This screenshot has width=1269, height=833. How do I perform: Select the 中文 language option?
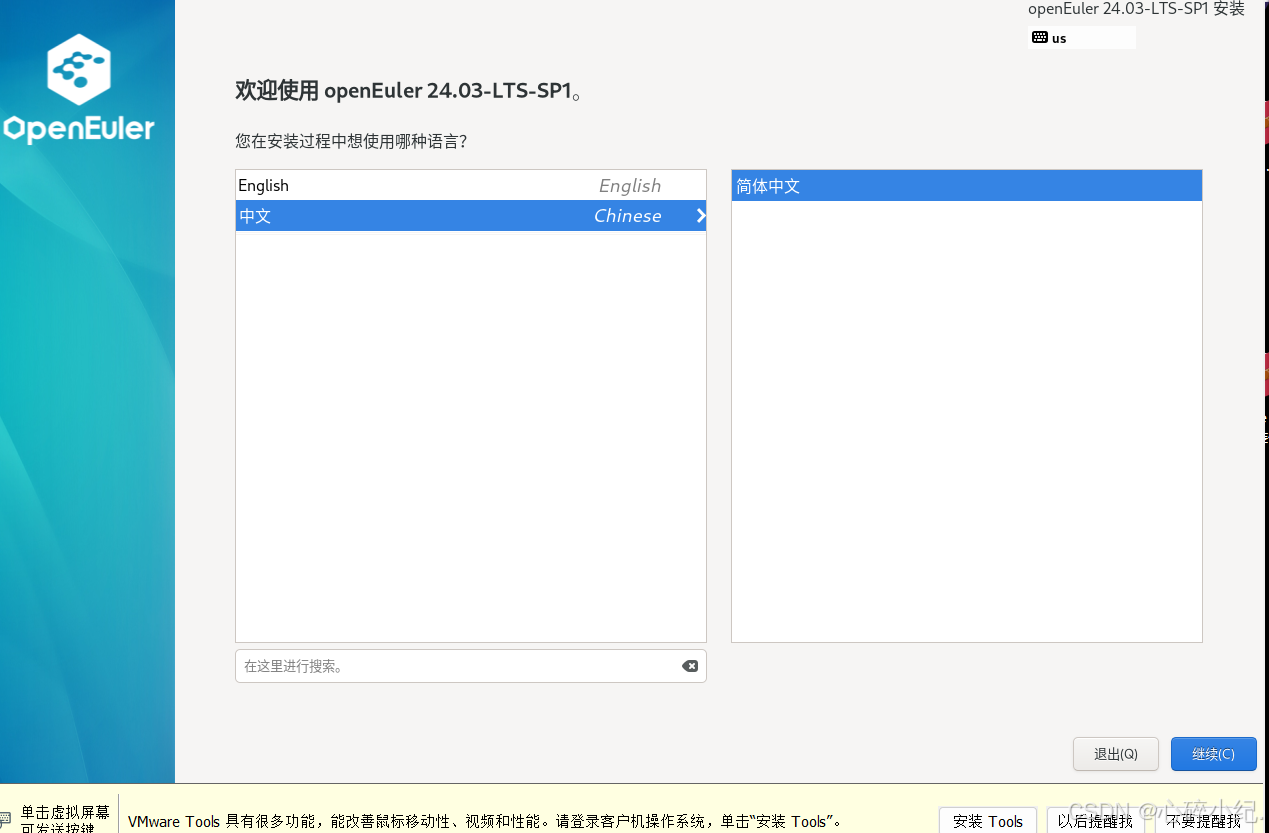click(400, 215)
